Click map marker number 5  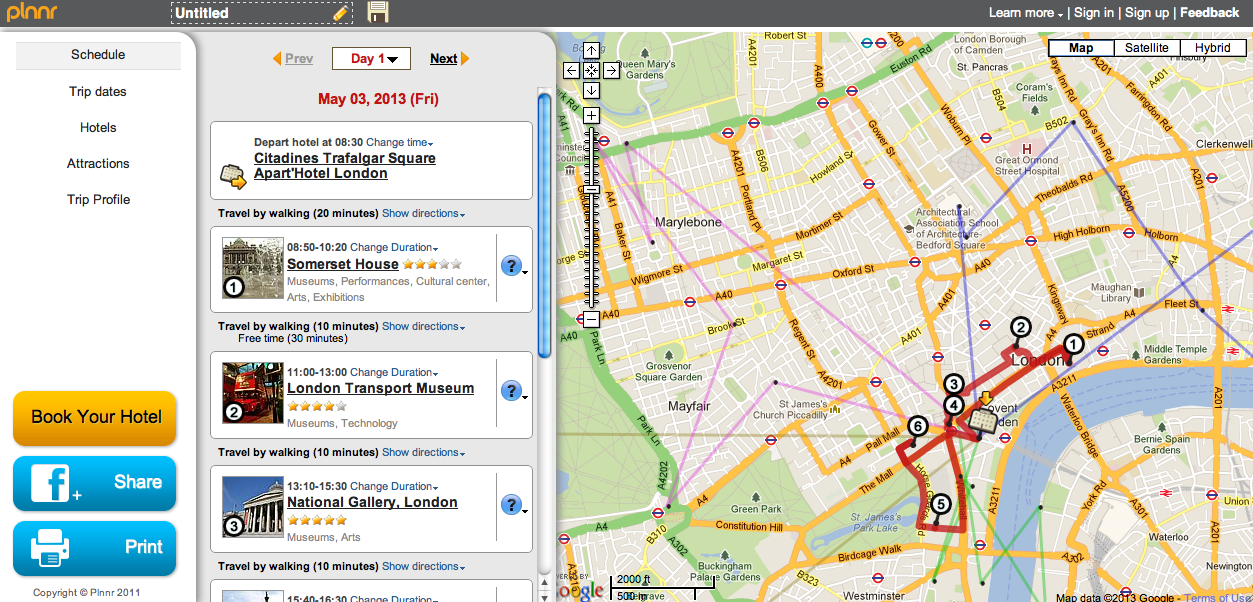pos(941,505)
